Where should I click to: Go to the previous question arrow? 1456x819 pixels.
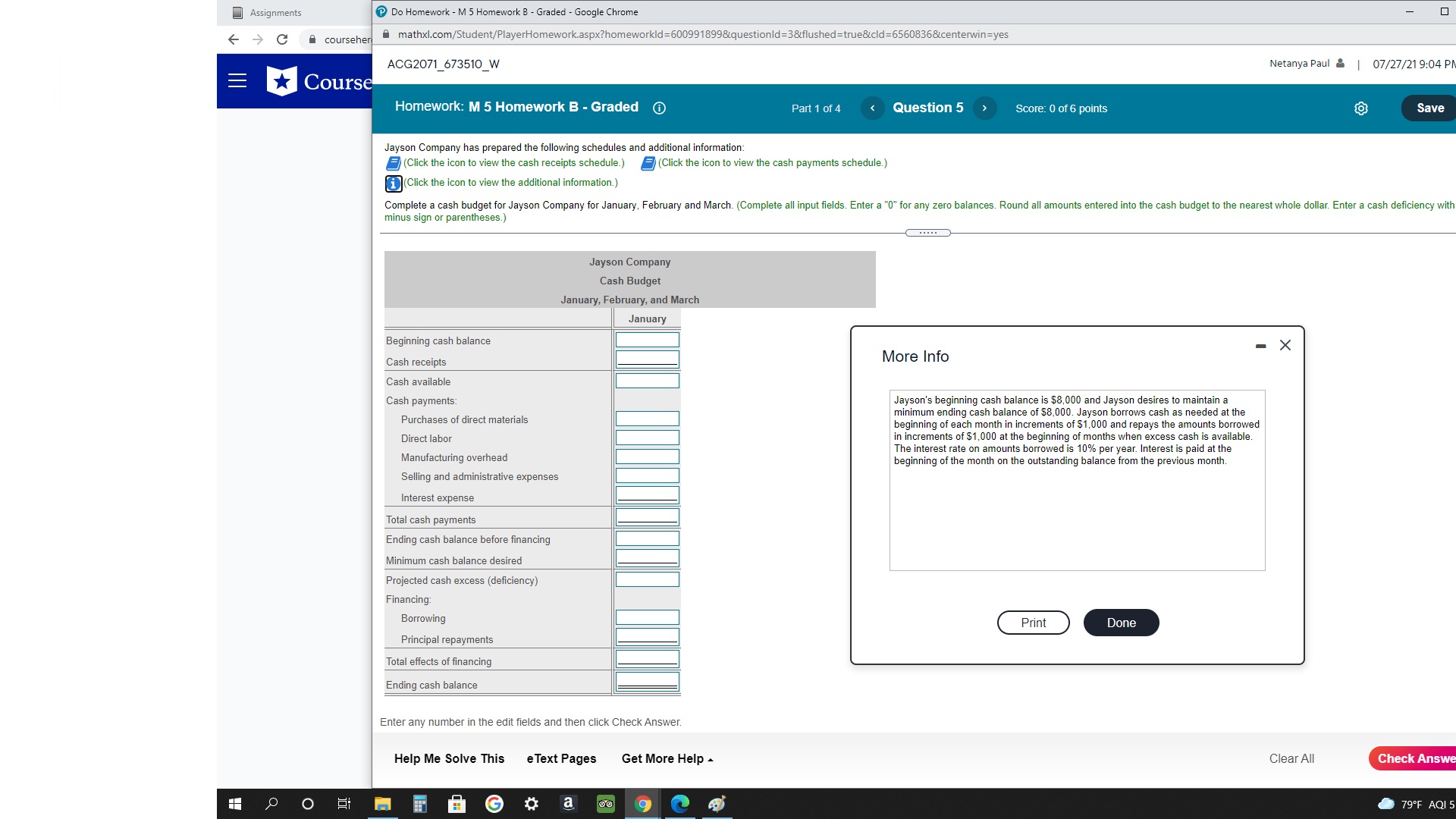(x=872, y=108)
